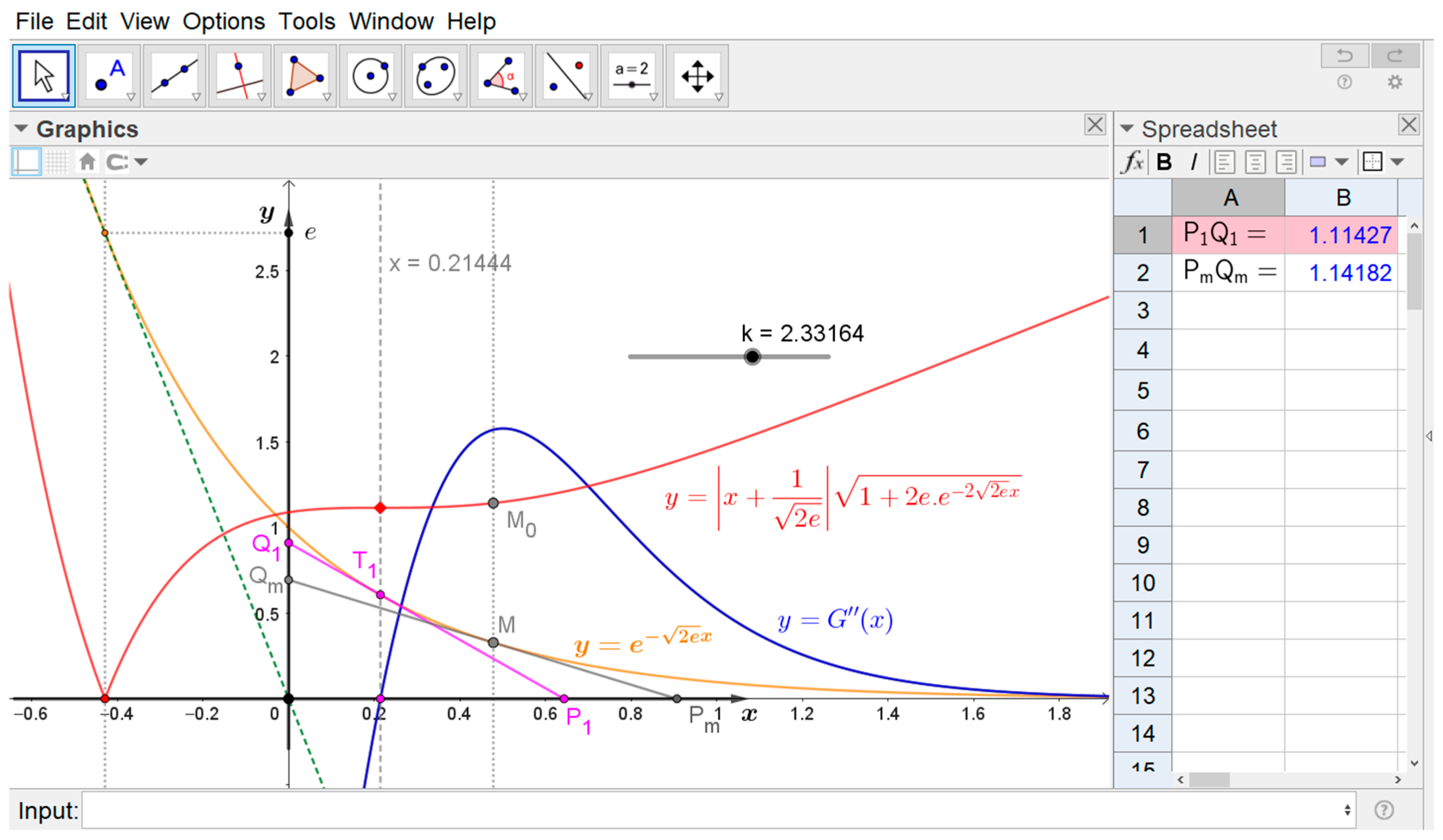
Task: Collapse the Graphics panel triangle
Action: (21, 128)
